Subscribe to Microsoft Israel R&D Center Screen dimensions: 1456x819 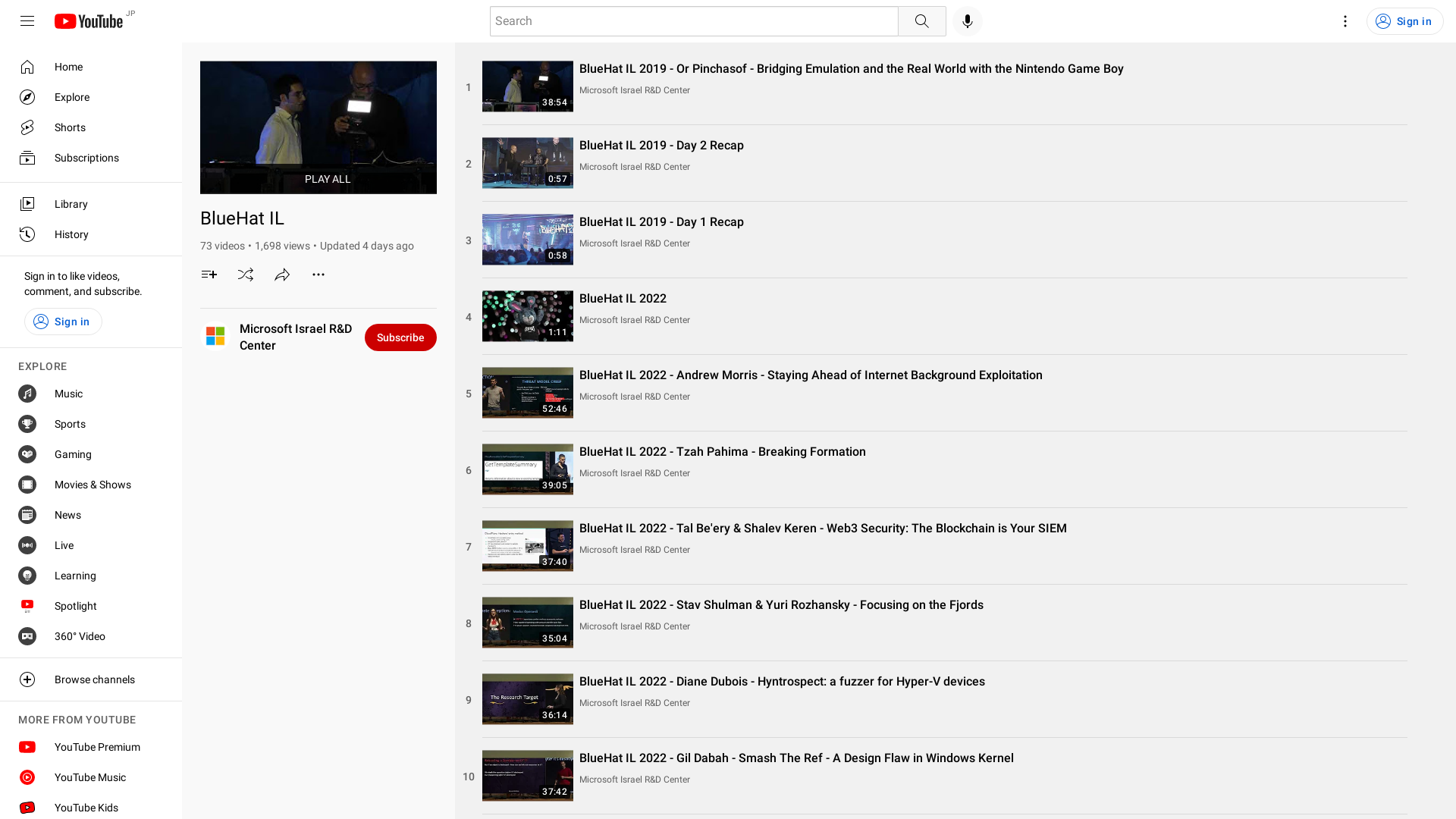[400, 337]
